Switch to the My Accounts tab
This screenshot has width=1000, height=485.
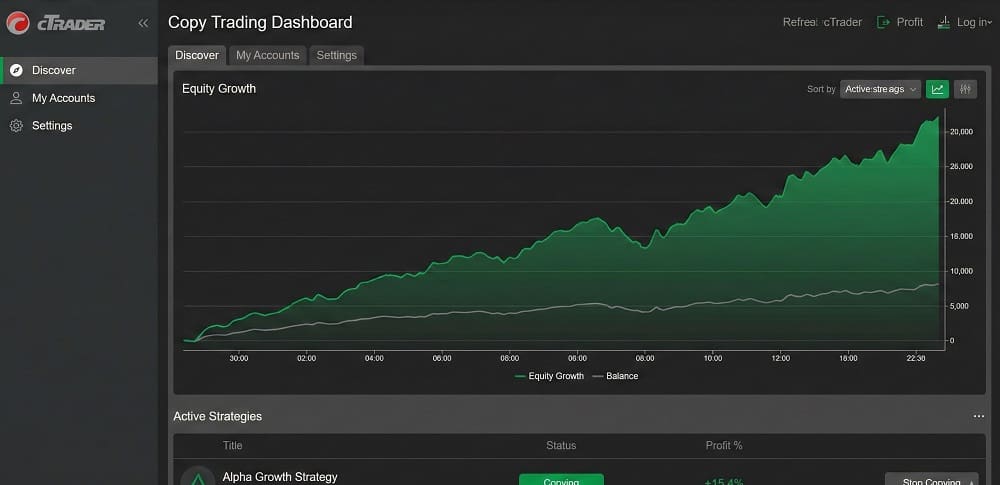[267, 55]
